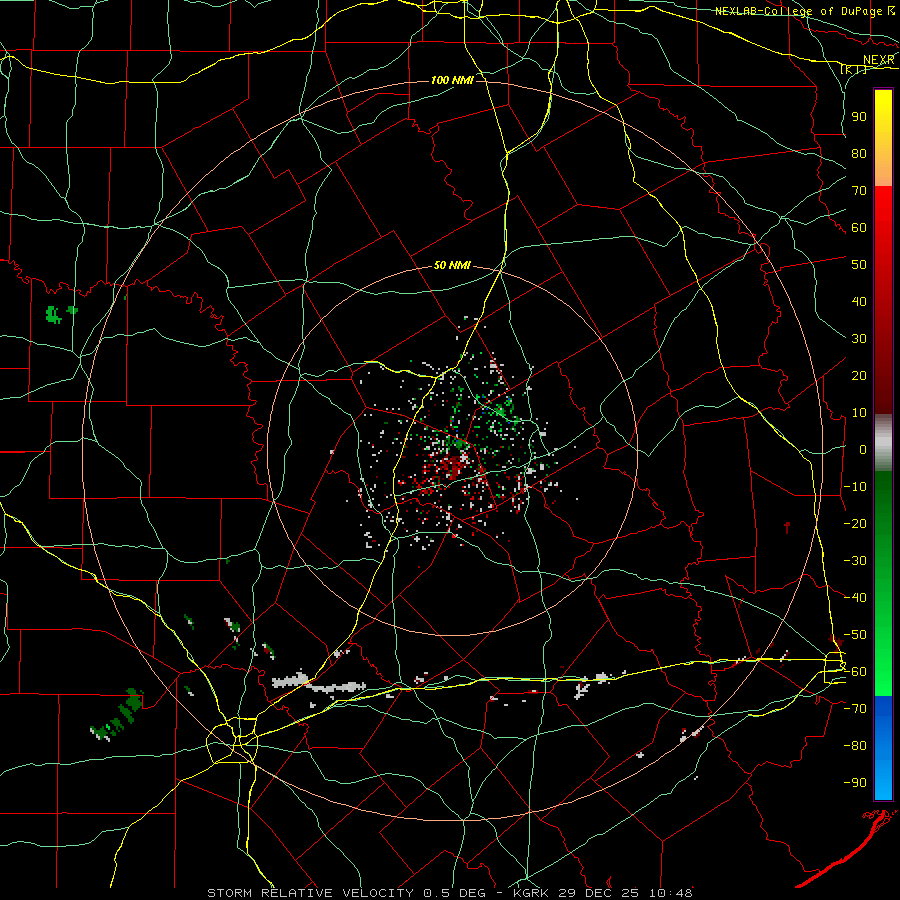Image resolution: width=900 pixels, height=900 pixels.
Task: Click the 10 tick label on the velocity scale
Action: (x=859, y=413)
